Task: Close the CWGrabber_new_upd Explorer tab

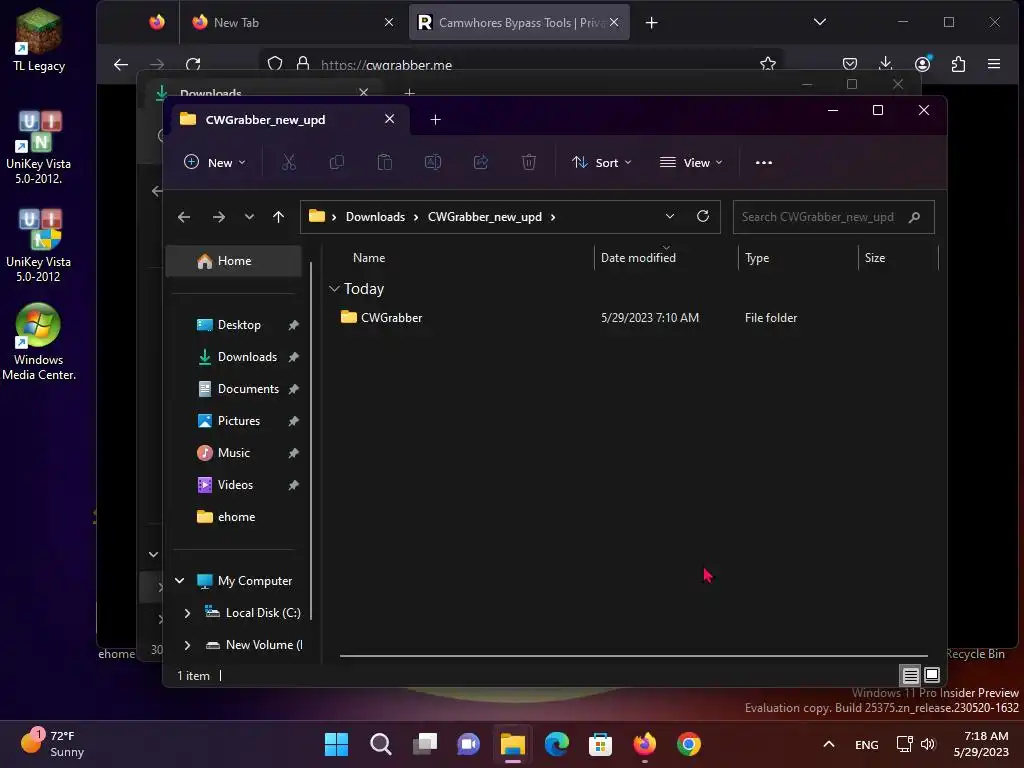Action: pos(389,119)
